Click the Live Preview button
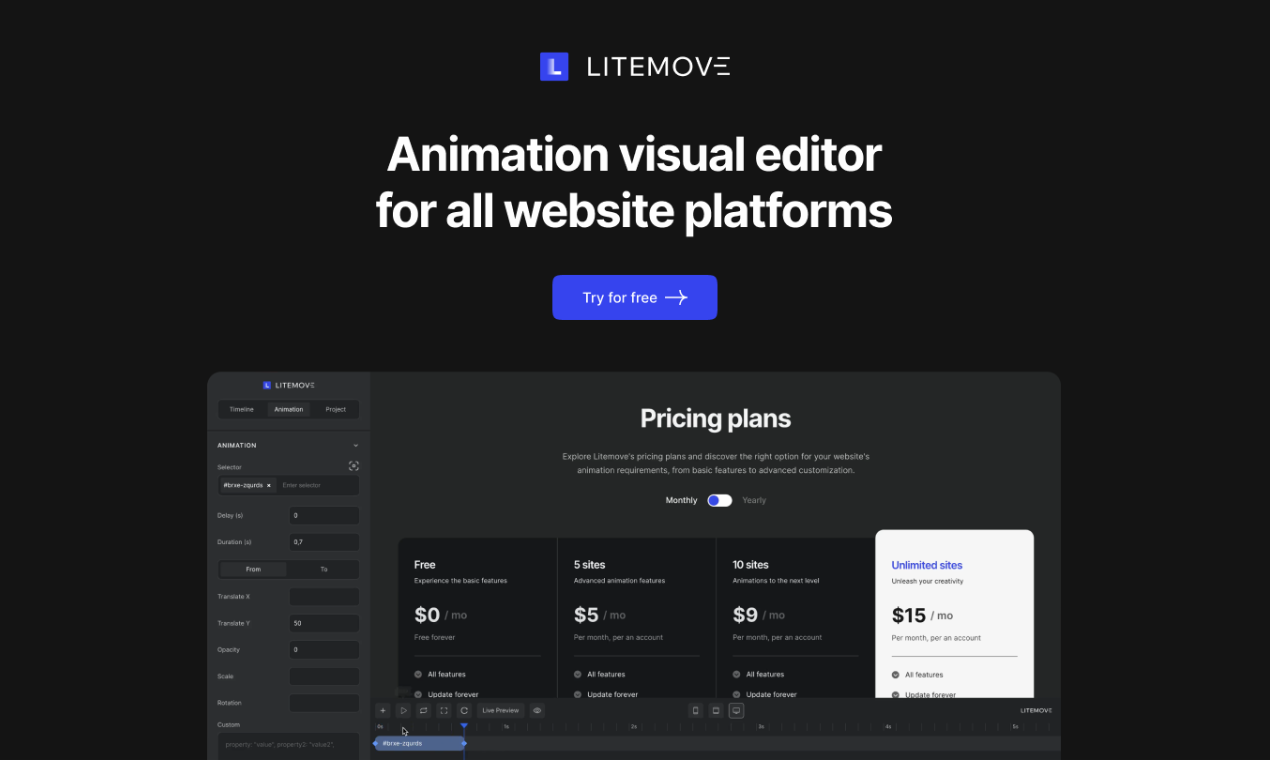This screenshot has width=1270, height=760. tap(501, 710)
